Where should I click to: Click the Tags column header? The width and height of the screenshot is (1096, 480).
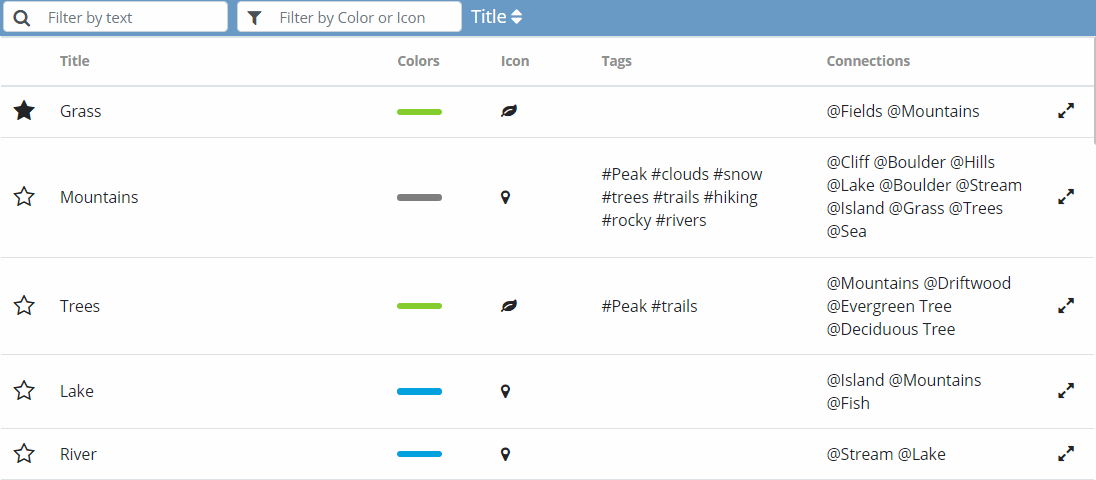click(616, 61)
